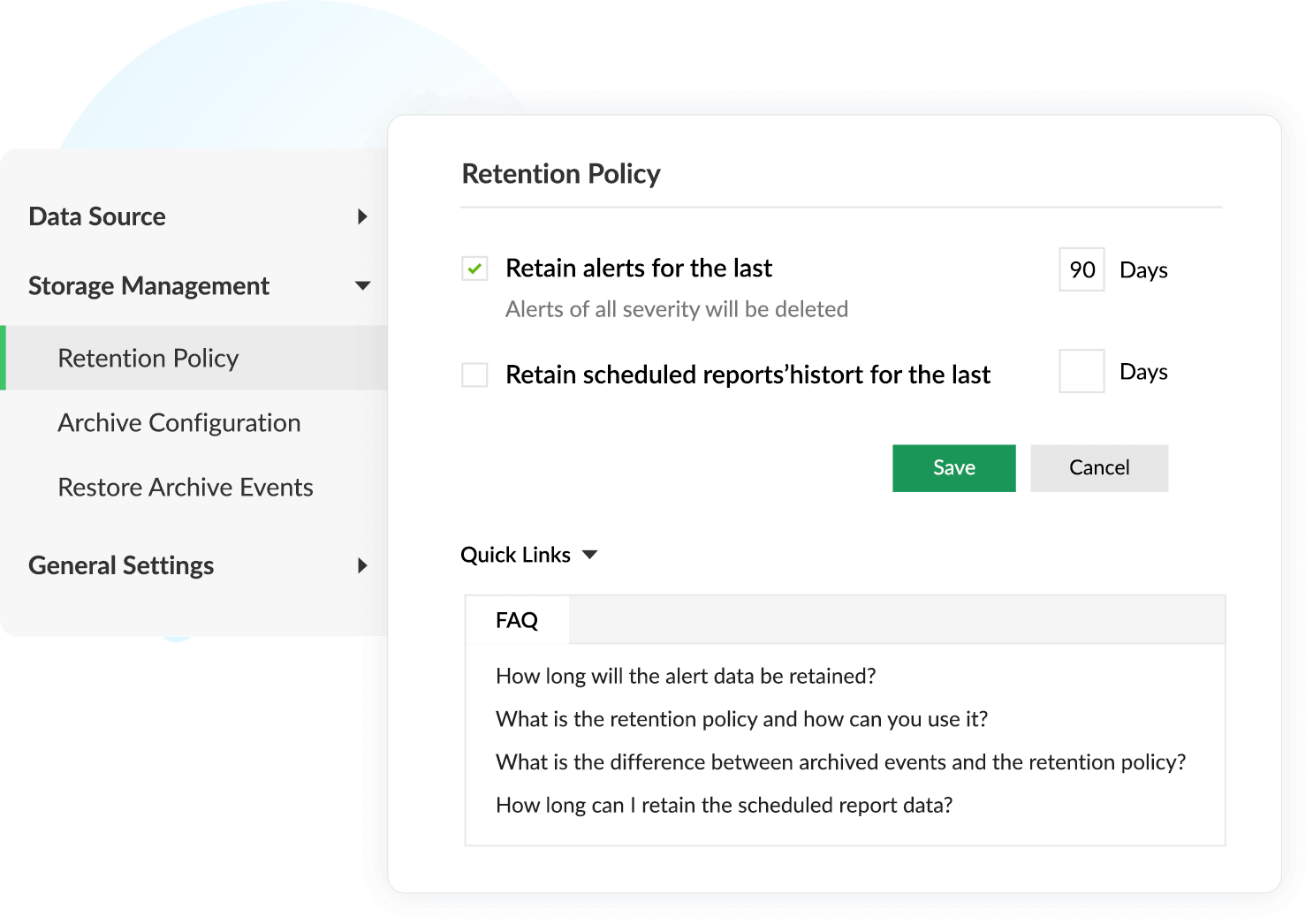Navigate to Restore Archive Events
The height and width of the screenshot is (924, 1313).
pos(185,487)
